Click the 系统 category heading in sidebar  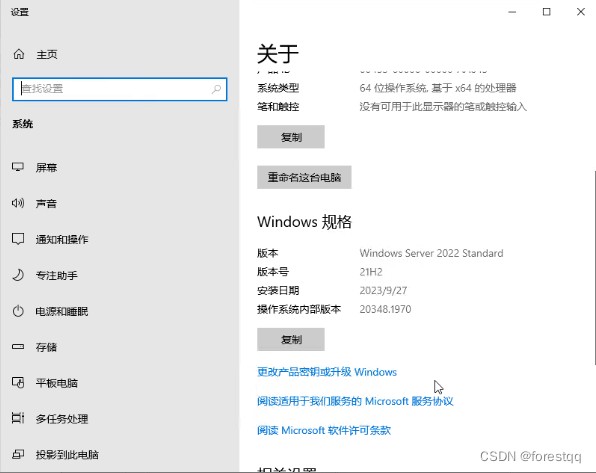click(23, 124)
